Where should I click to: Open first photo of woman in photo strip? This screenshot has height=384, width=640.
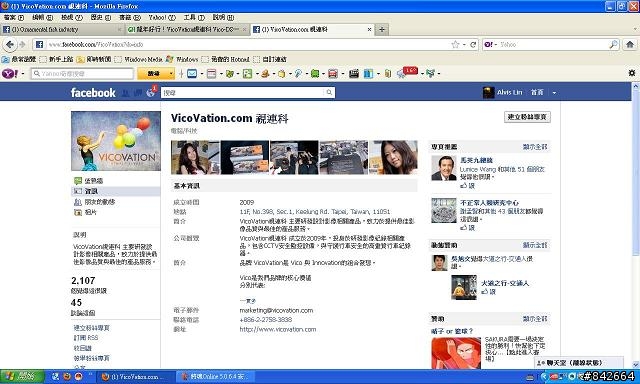click(x=195, y=158)
